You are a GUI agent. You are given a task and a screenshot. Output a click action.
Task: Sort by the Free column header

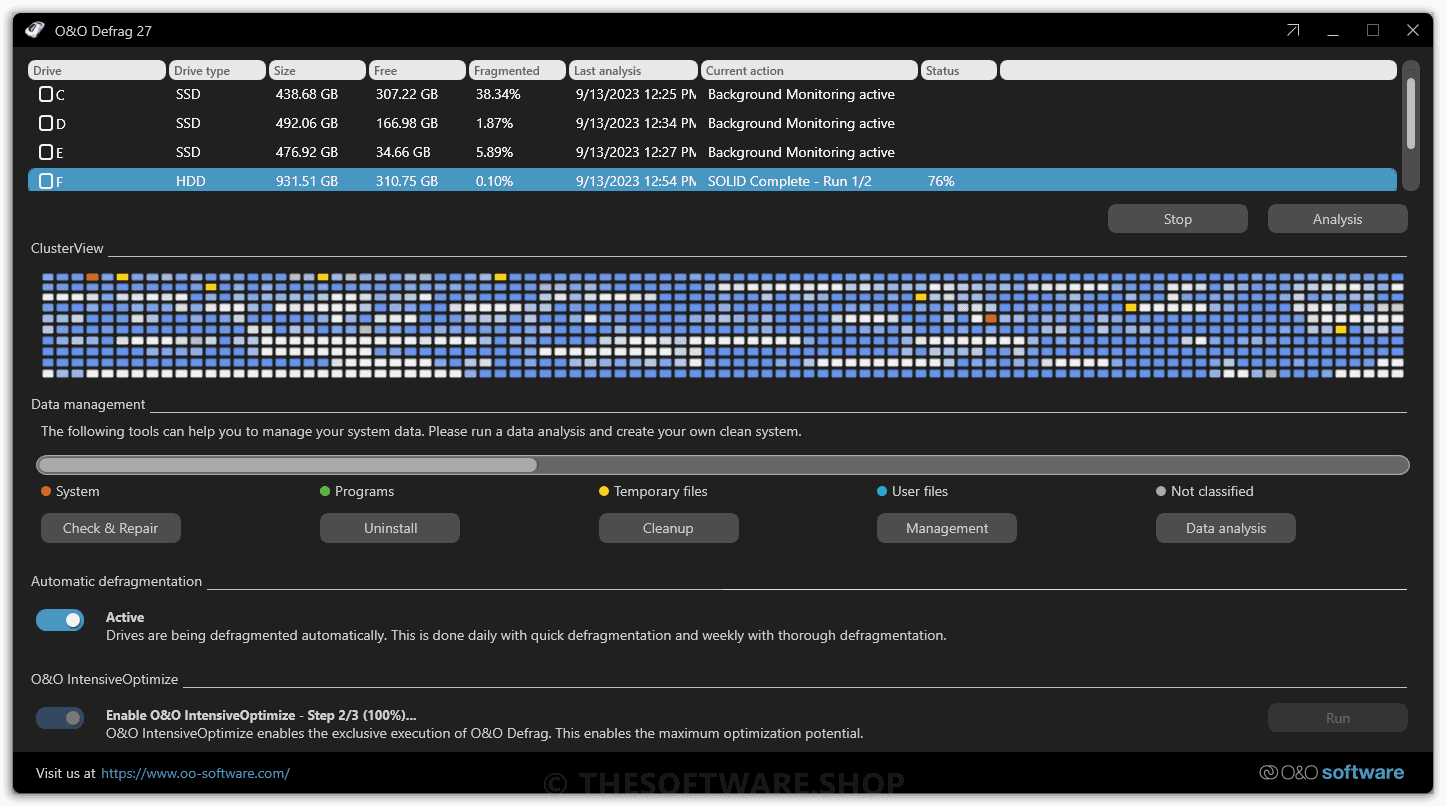(x=417, y=70)
